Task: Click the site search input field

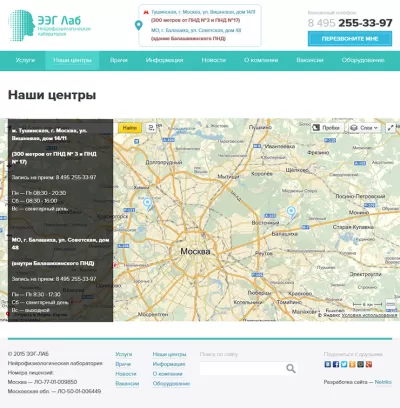Action: pyautogui.click(x=242, y=368)
